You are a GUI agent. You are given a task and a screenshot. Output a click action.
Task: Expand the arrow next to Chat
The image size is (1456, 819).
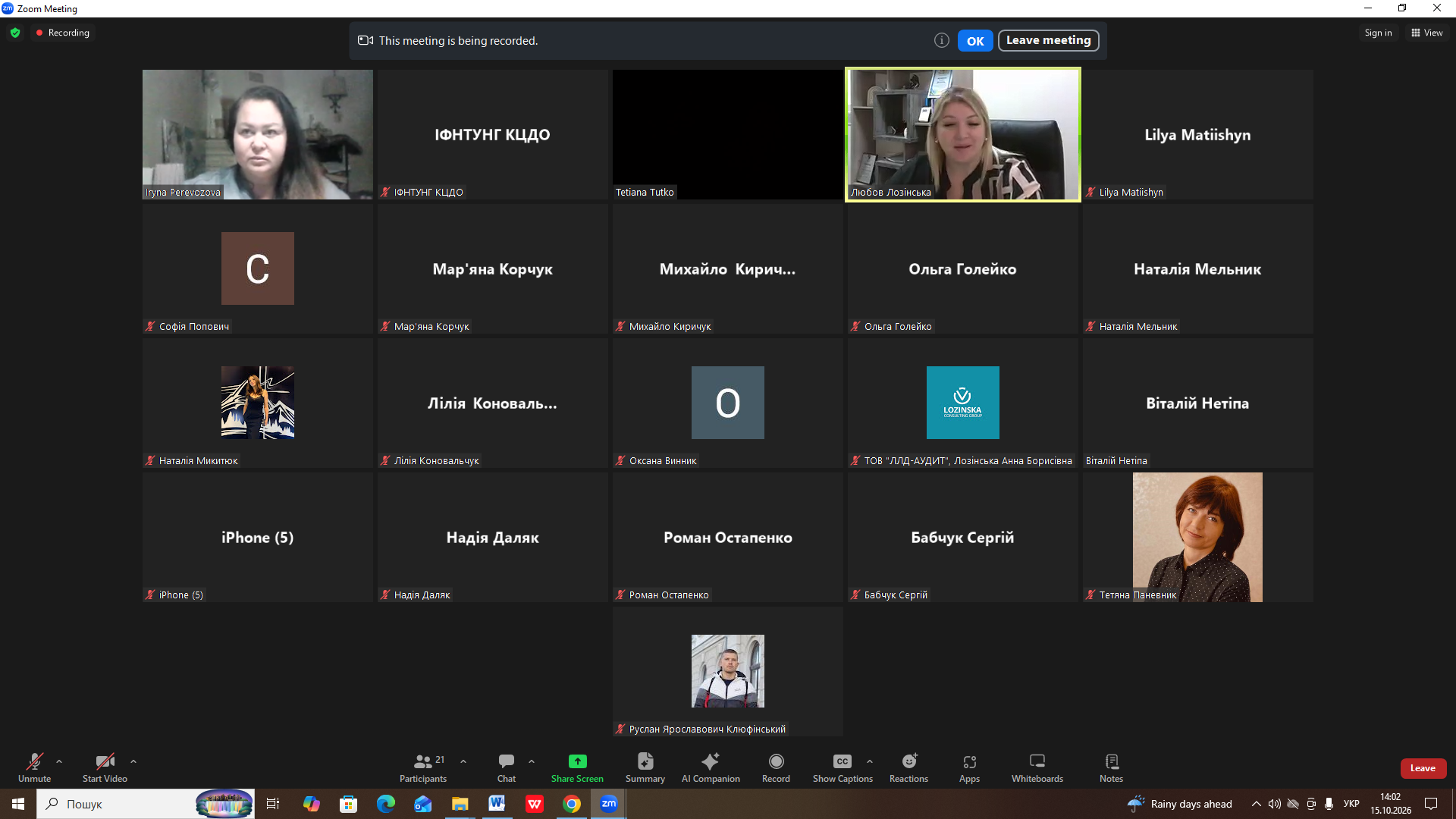532,761
